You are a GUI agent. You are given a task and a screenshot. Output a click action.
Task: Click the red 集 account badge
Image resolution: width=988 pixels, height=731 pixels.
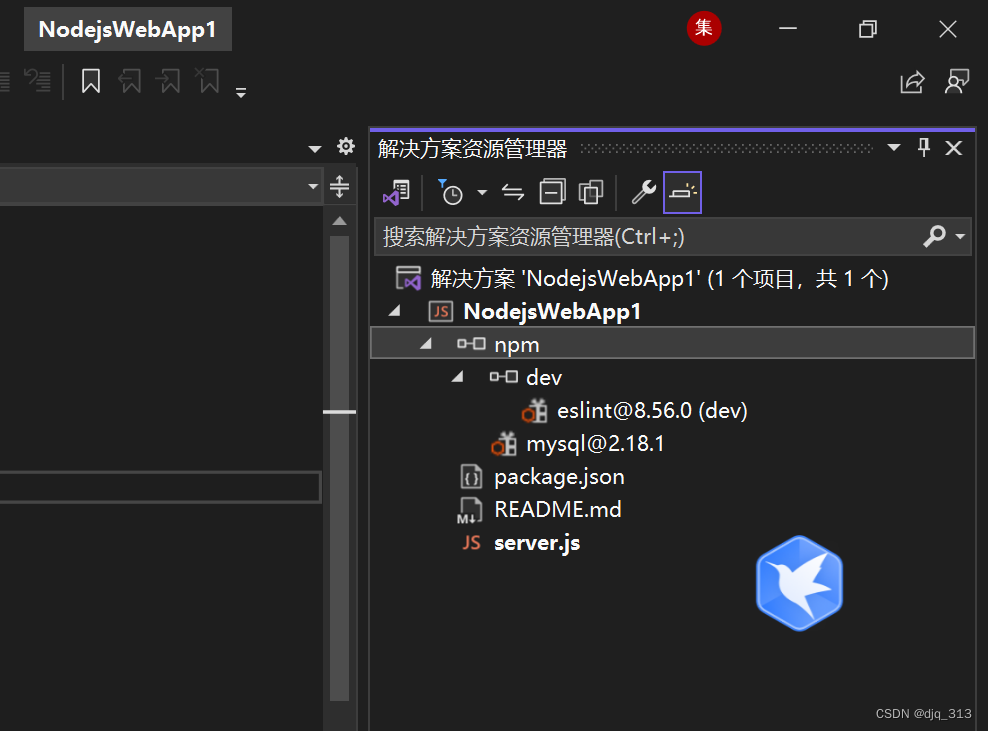[704, 28]
